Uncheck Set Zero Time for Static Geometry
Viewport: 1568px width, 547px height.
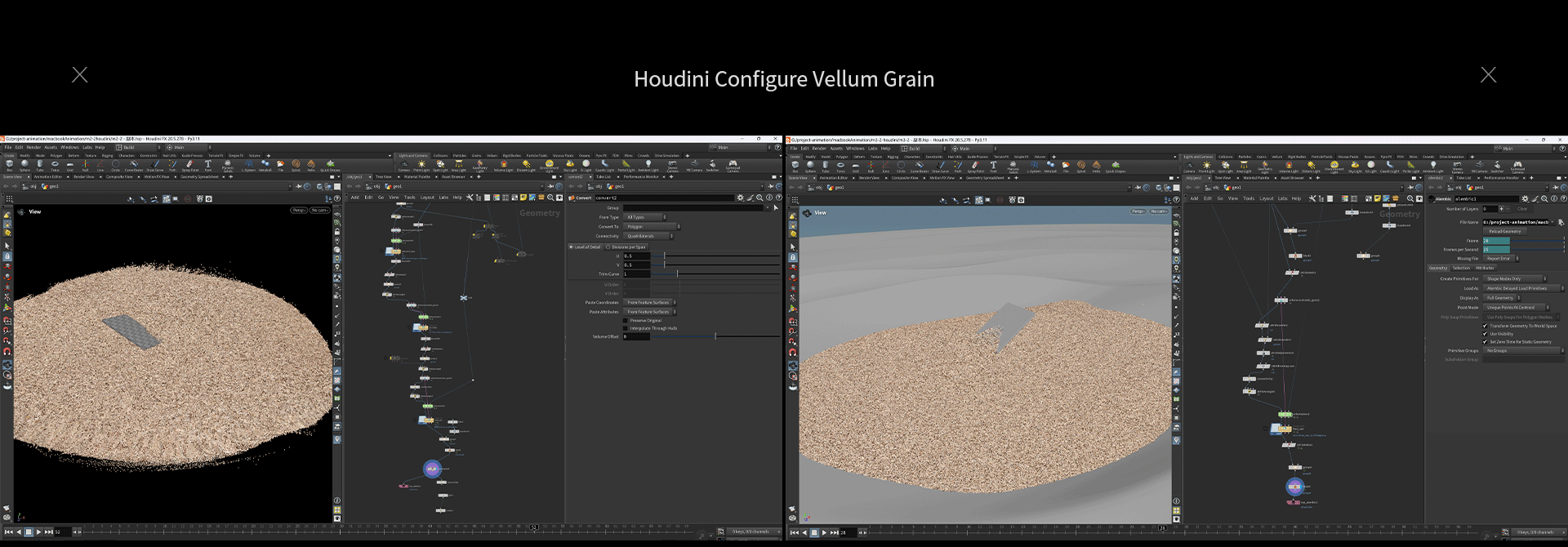point(1485,342)
